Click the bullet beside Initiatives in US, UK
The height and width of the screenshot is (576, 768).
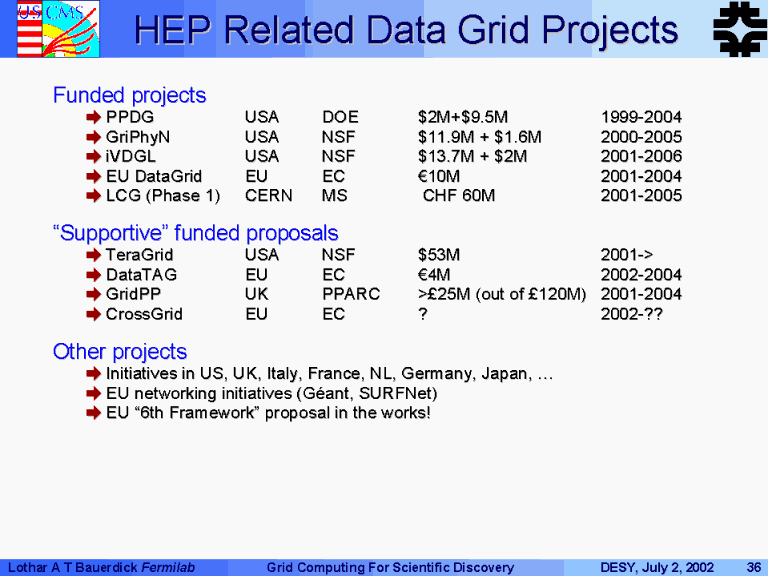93,374
